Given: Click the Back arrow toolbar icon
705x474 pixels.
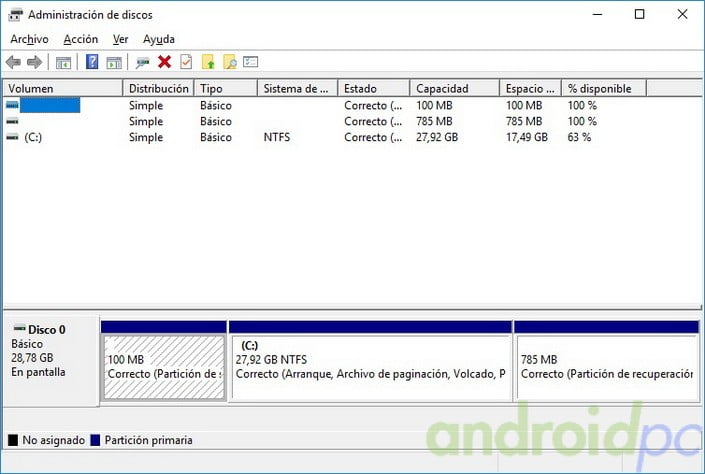Looking at the screenshot, I should click(x=13, y=62).
